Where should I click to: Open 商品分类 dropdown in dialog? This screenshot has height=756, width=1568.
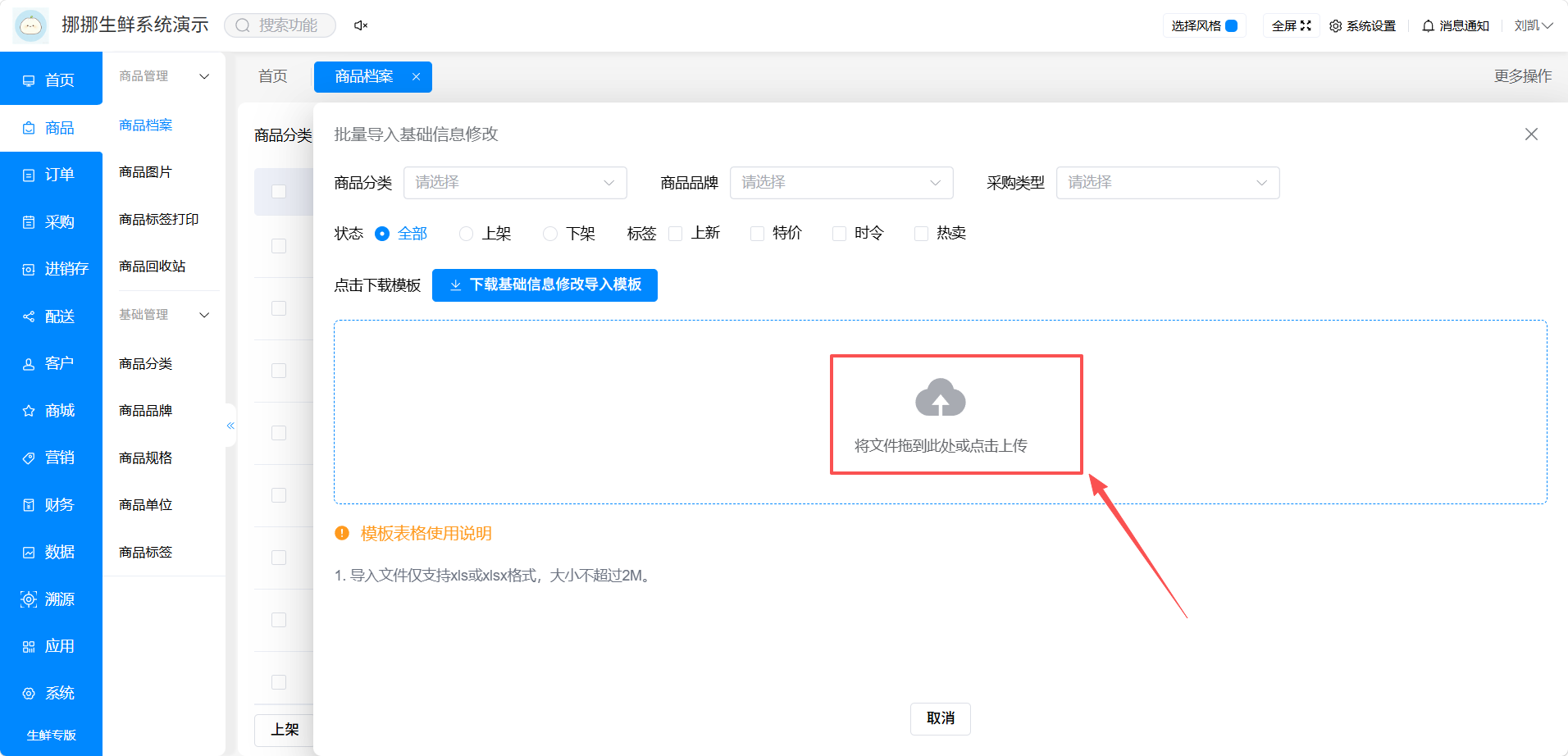(x=515, y=183)
